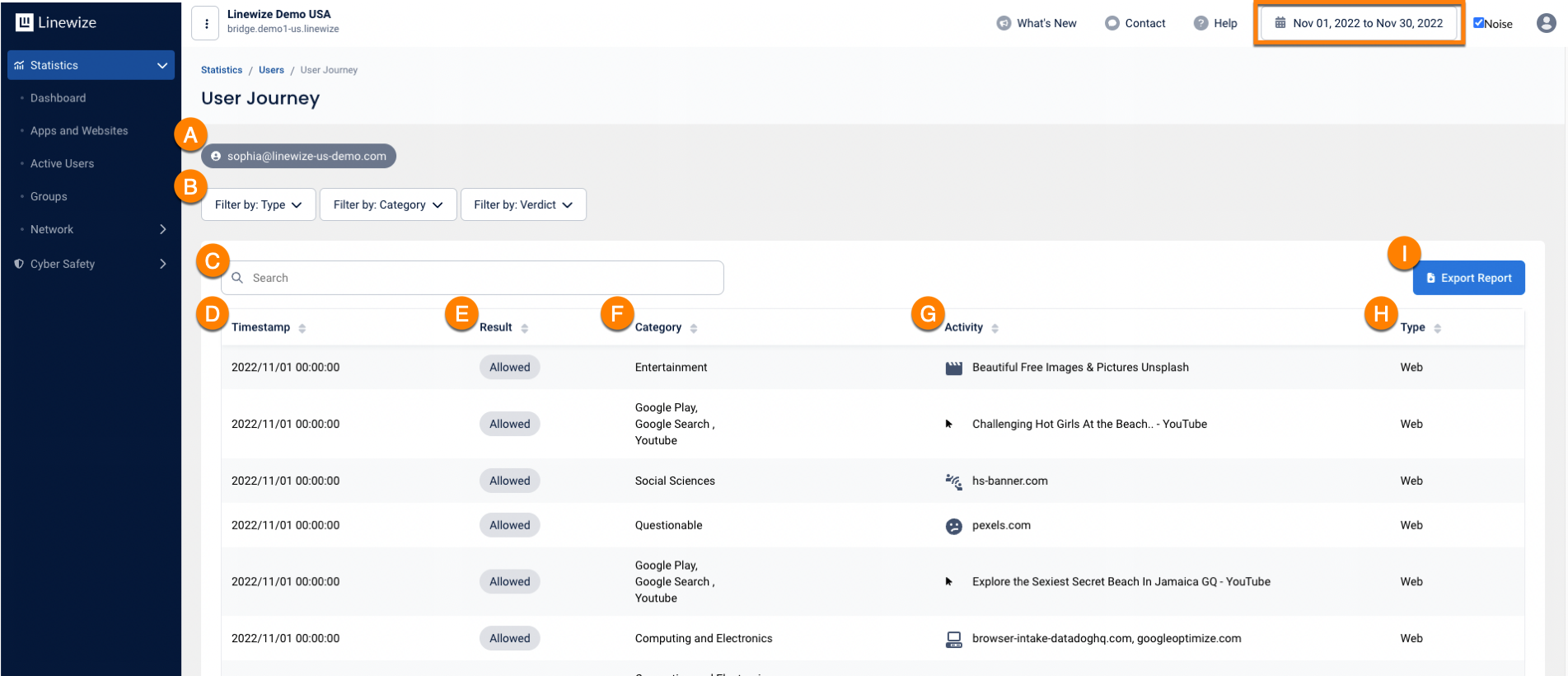Click Users breadcrumb link
This screenshot has width=1568, height=676.
coord(271,70)
